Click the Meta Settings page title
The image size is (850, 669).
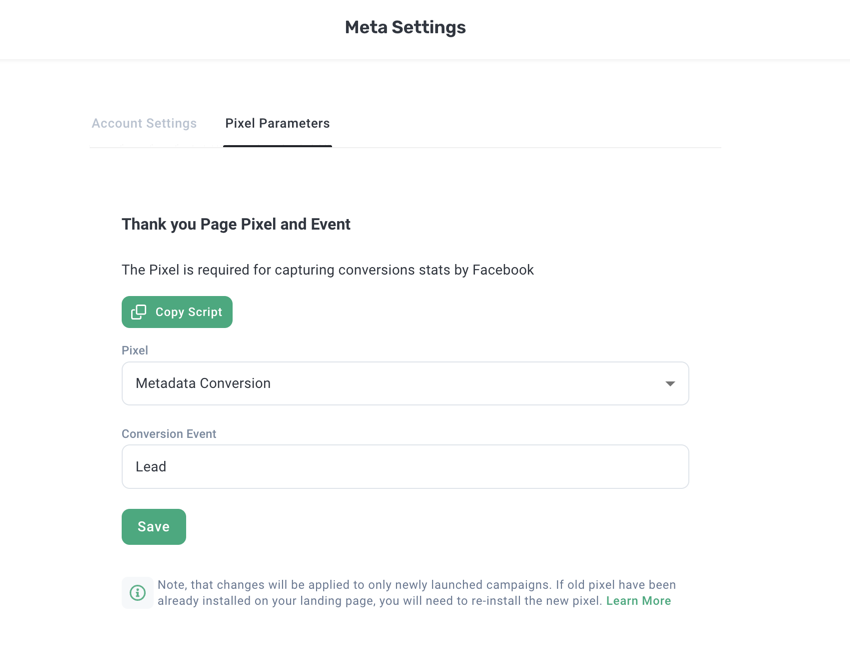coord(405,28)
